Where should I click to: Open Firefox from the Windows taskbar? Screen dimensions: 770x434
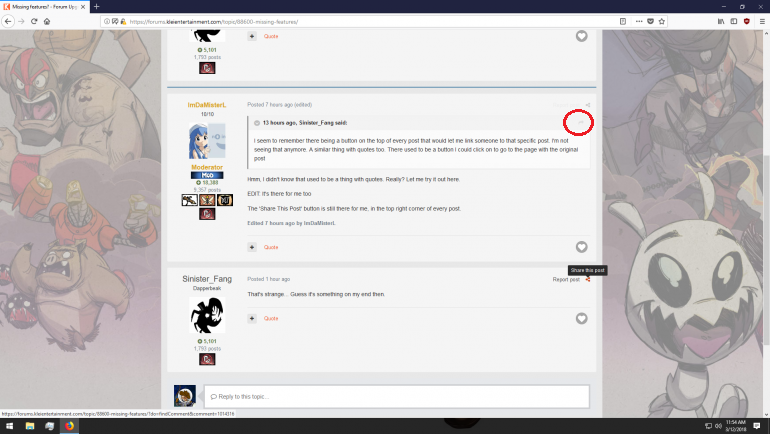click(x=70, y=426)
